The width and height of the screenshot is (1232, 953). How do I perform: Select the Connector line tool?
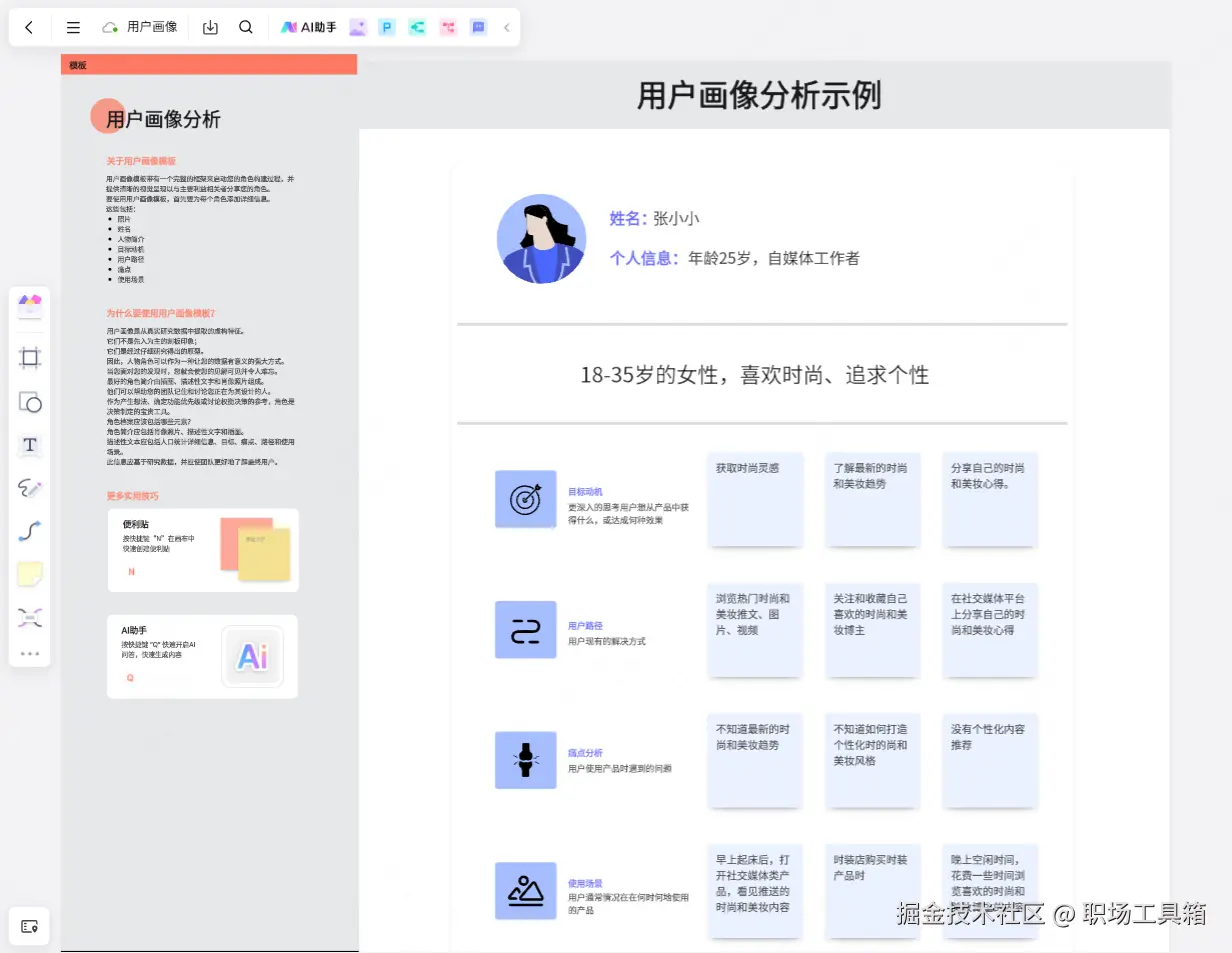tap(30, 531)
